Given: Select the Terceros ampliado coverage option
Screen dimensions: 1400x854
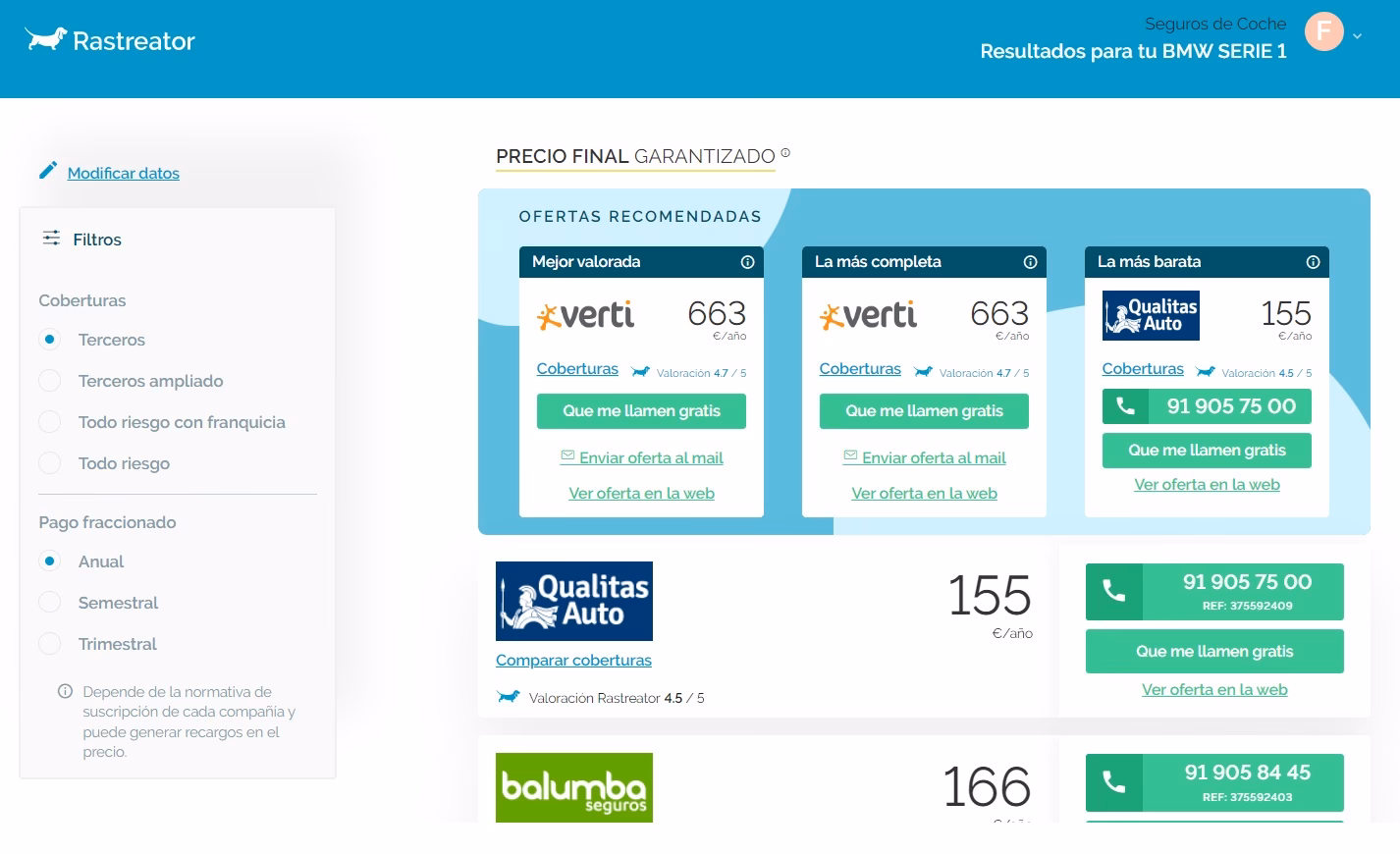Looking at the screenshot, I should (x=50, y=381).
